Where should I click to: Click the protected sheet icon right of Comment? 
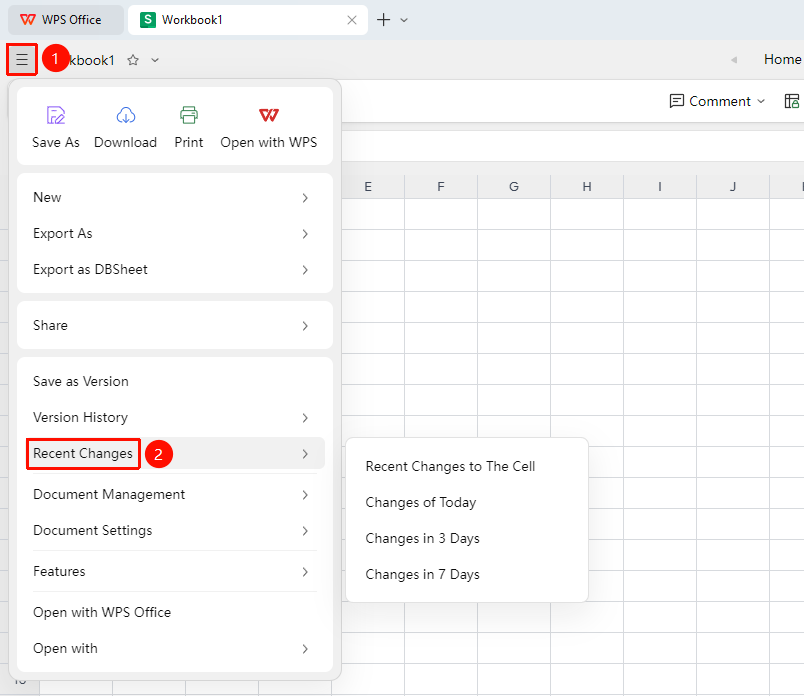point(792,101)
